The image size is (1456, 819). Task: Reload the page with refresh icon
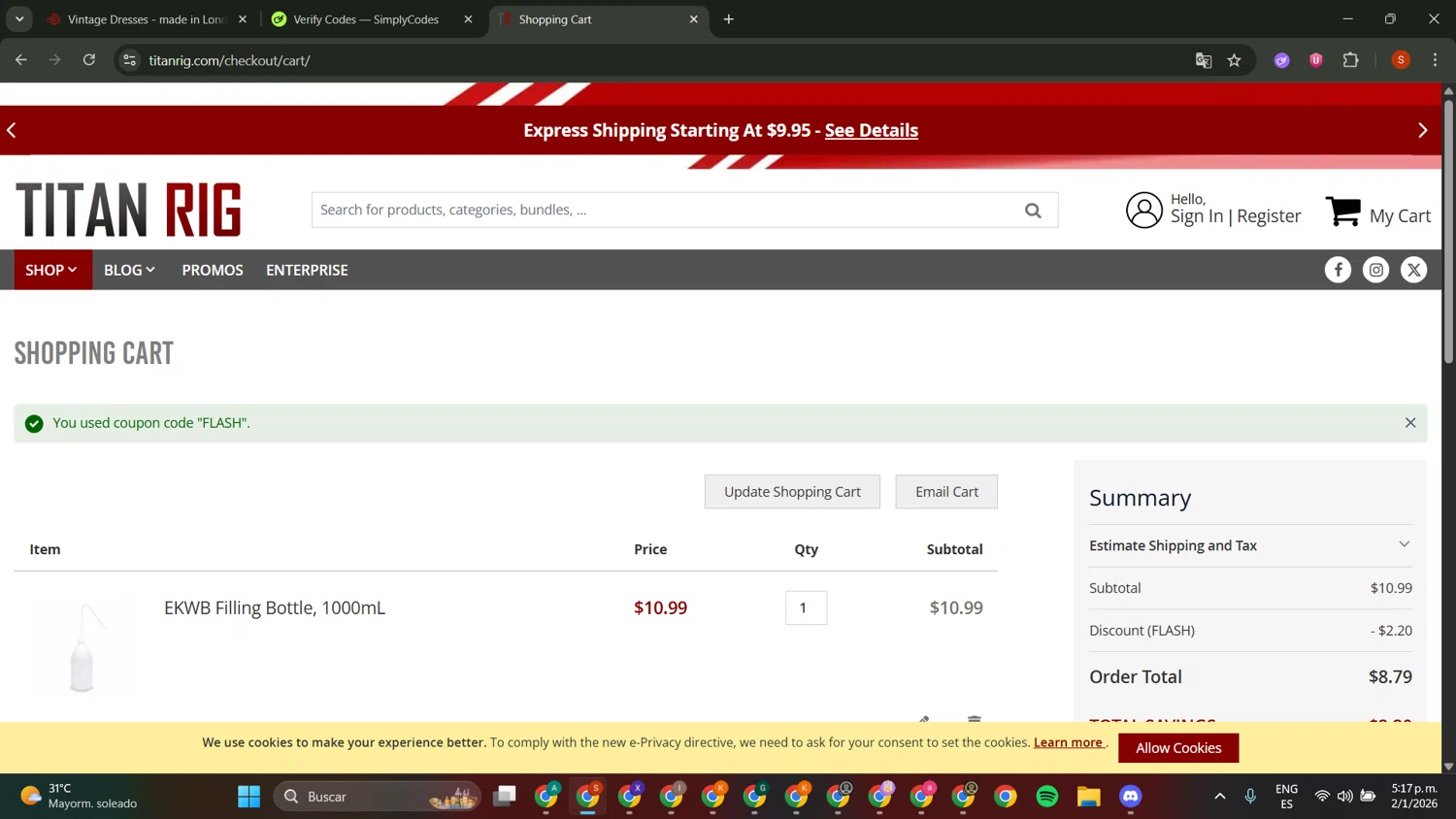[89, 60]
